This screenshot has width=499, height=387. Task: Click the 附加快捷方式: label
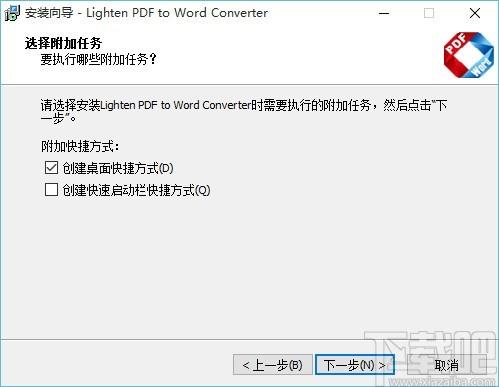80,146
